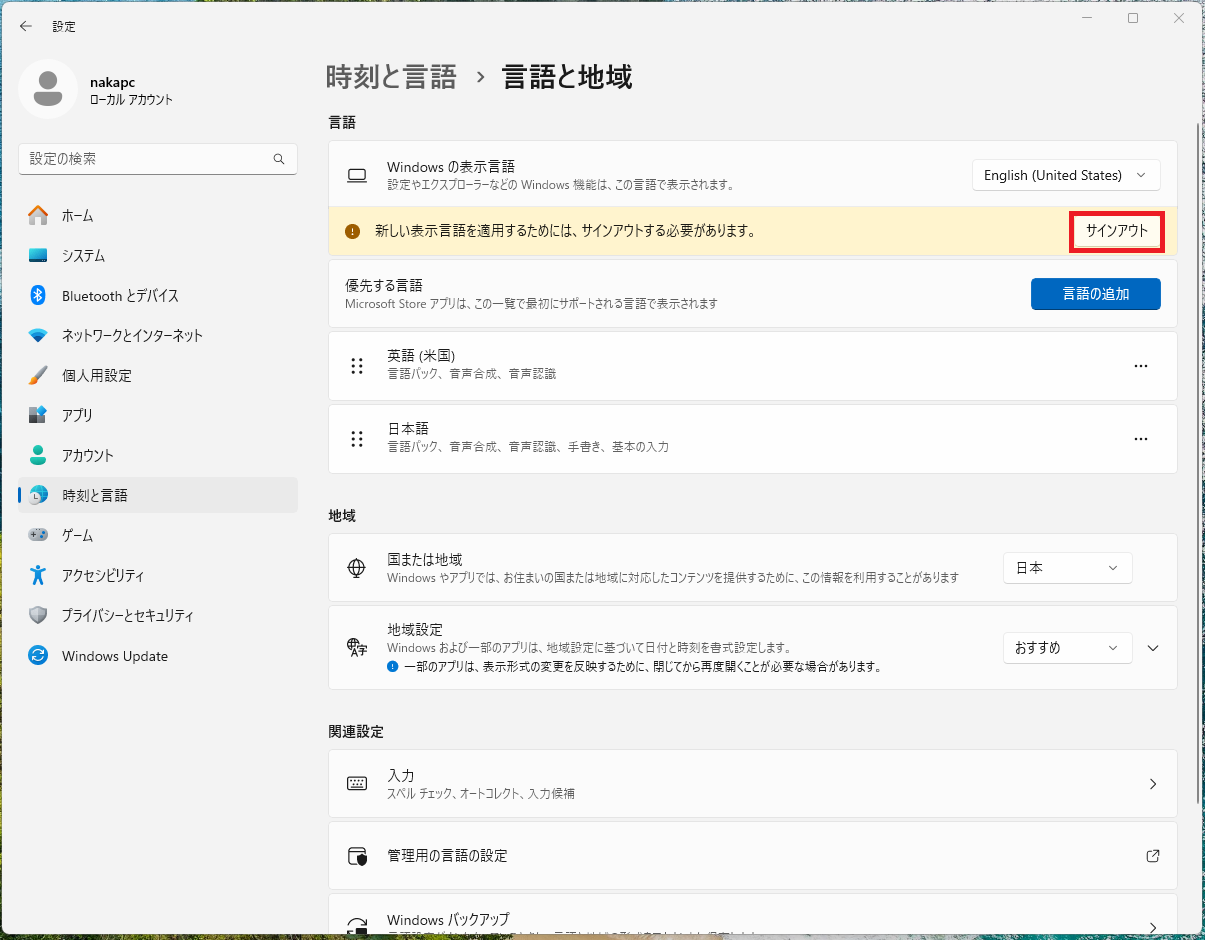Open 国または地域 dropdown showing 日本
The width and height of the screenshot is (1205, 940).
pos(1067,568)
